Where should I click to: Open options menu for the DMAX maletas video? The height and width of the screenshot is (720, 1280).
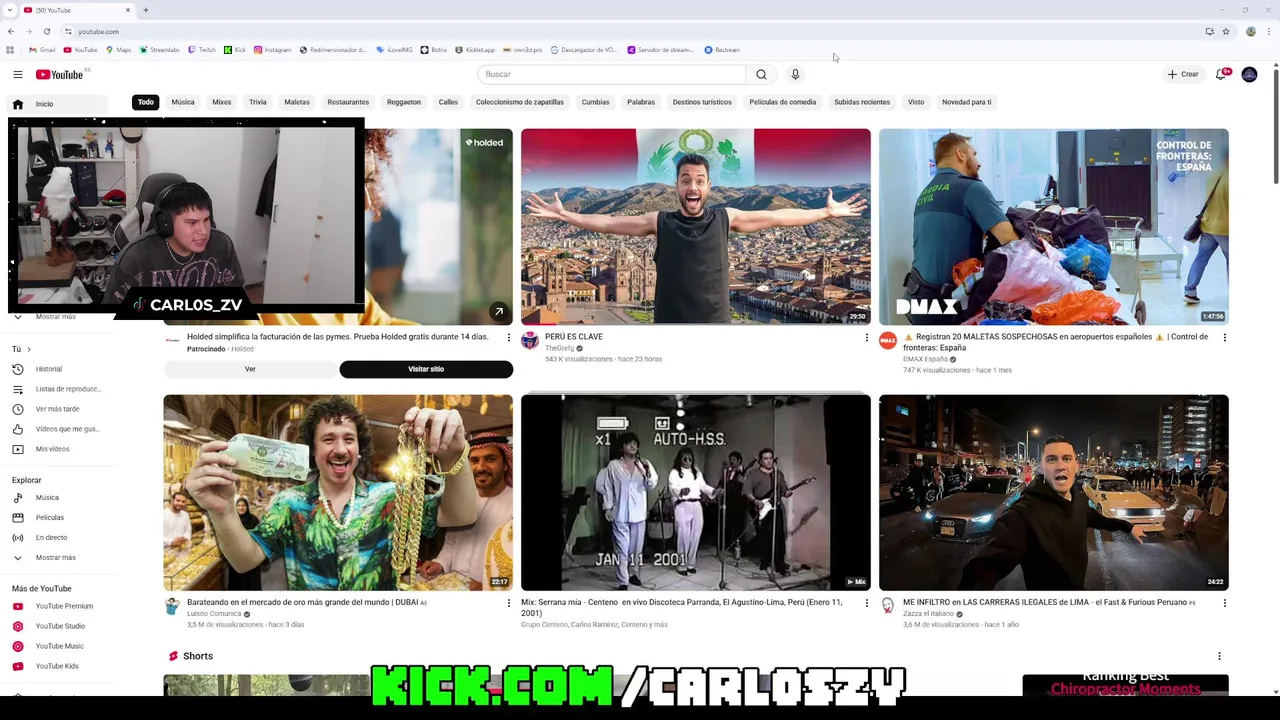point(1224,338)
